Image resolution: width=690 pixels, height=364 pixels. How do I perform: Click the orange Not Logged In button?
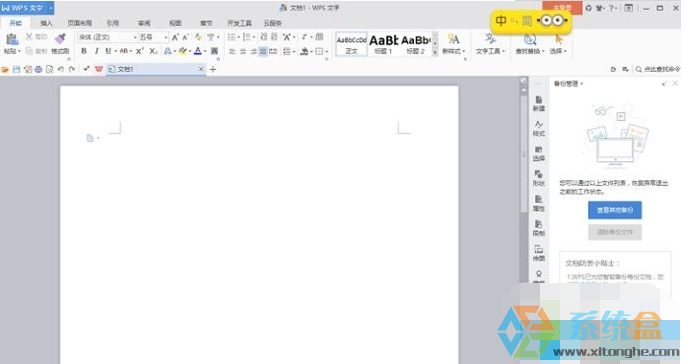(x=562, y=8)
